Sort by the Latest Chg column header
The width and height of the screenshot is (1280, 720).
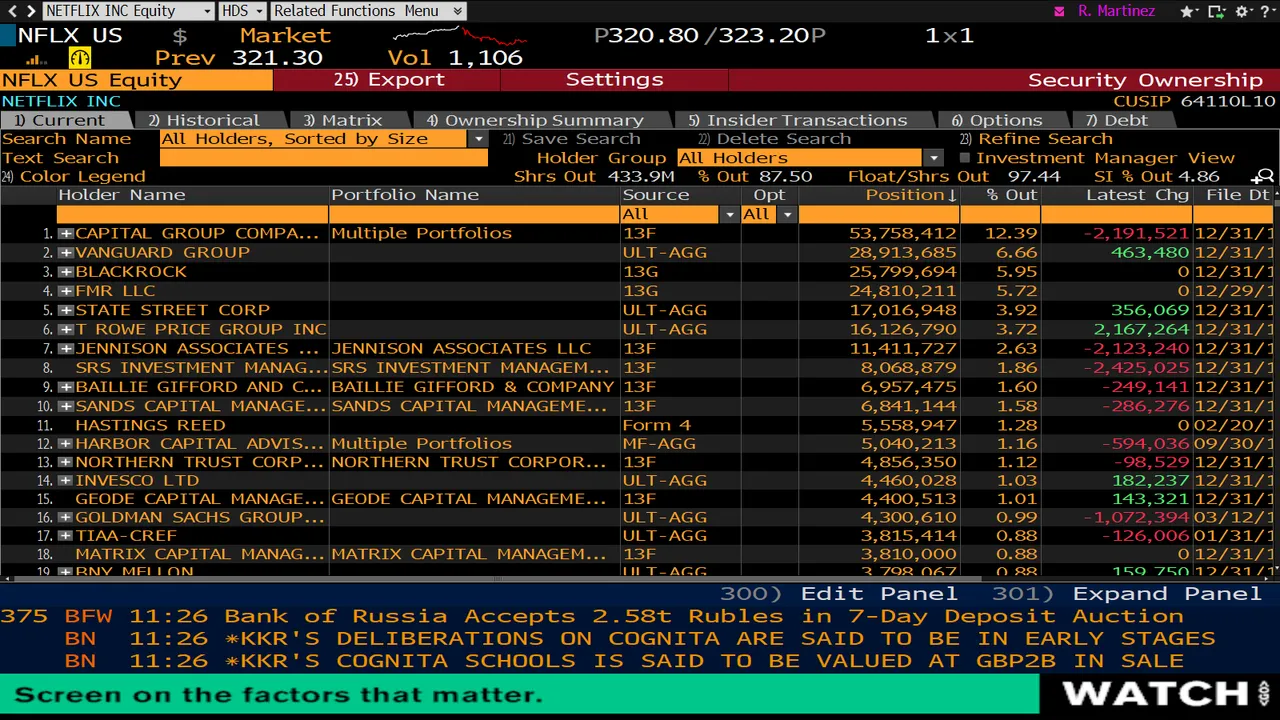(x=1137, y=196)
